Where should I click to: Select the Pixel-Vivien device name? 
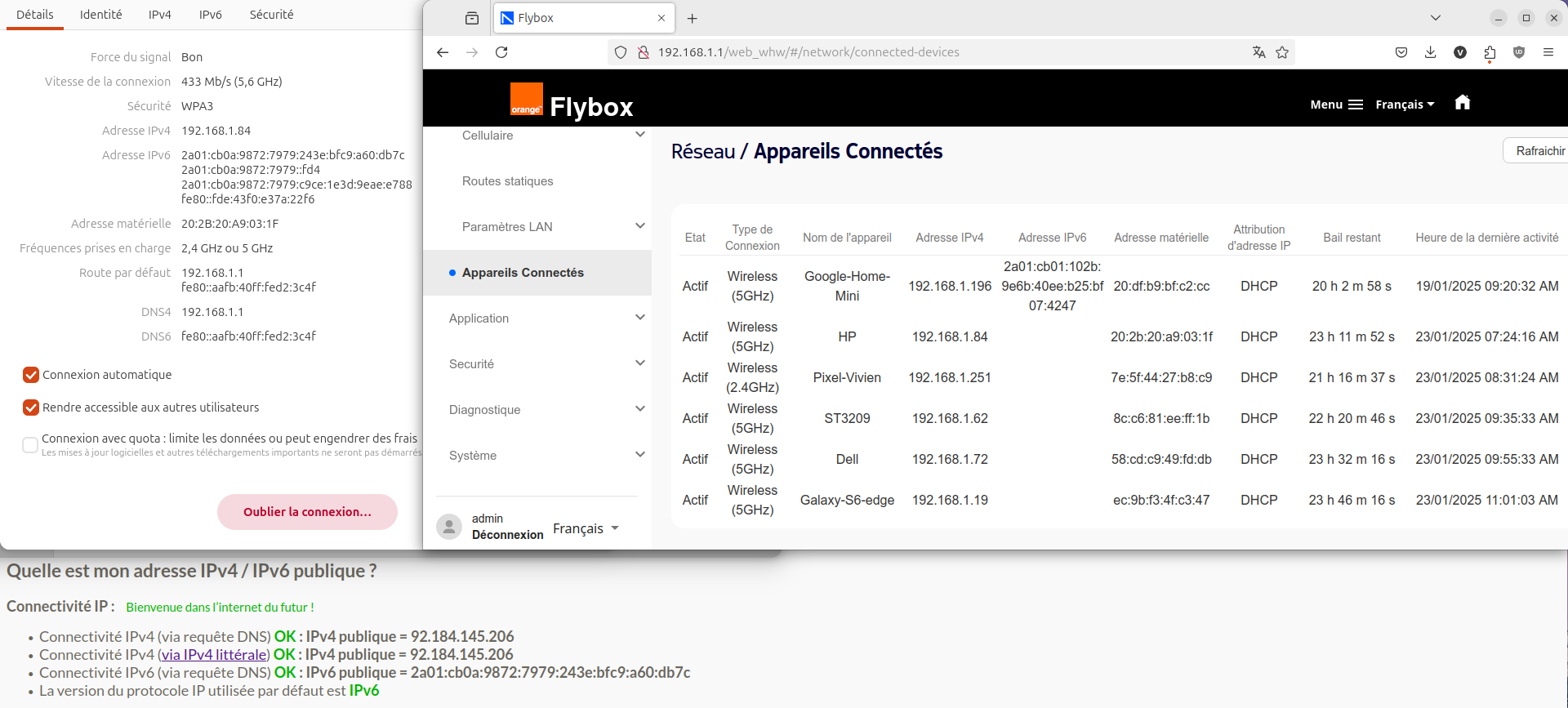point(847,377)
